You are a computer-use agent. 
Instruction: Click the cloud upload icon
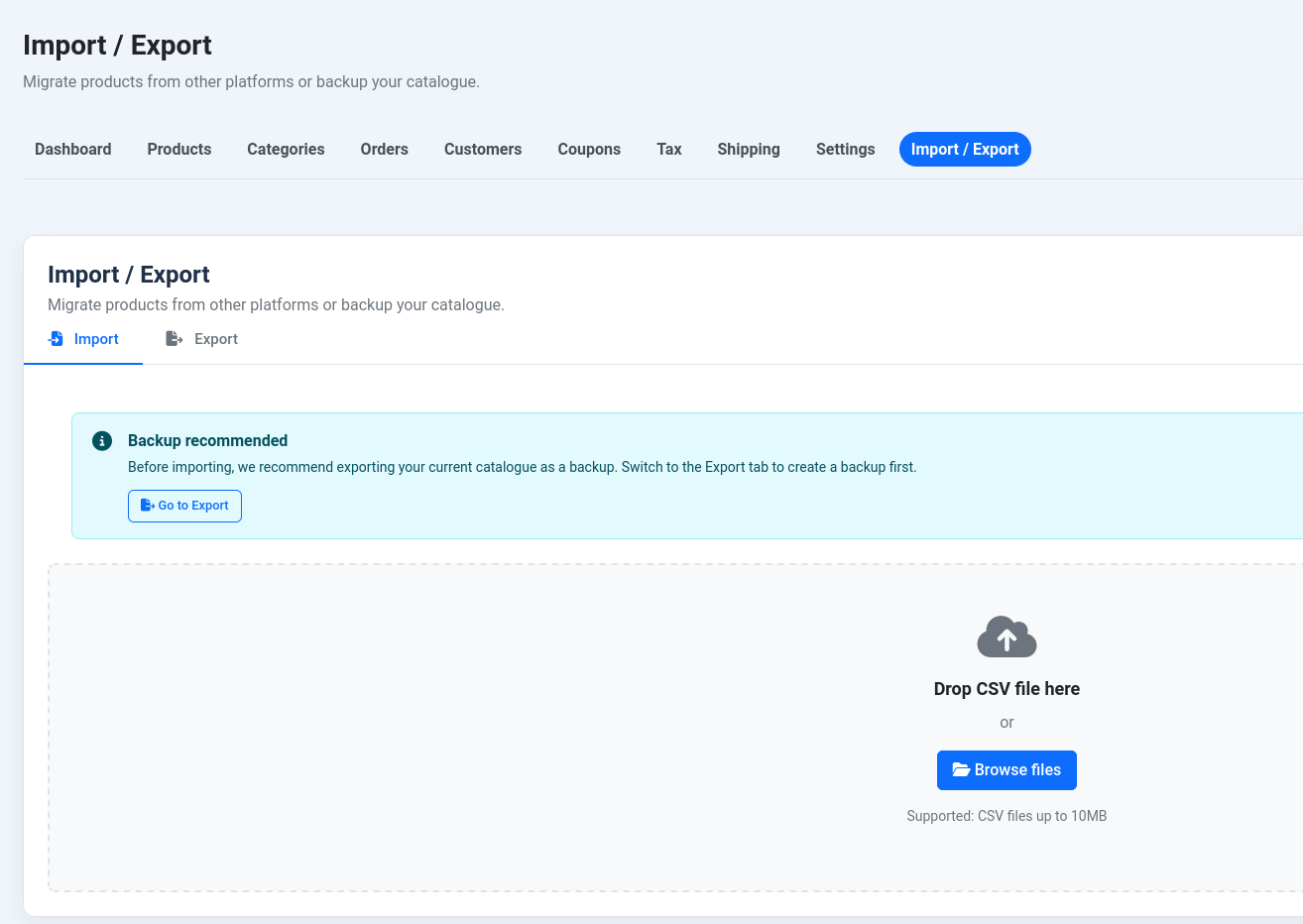pyautogui.click(x=1007, y=637)
